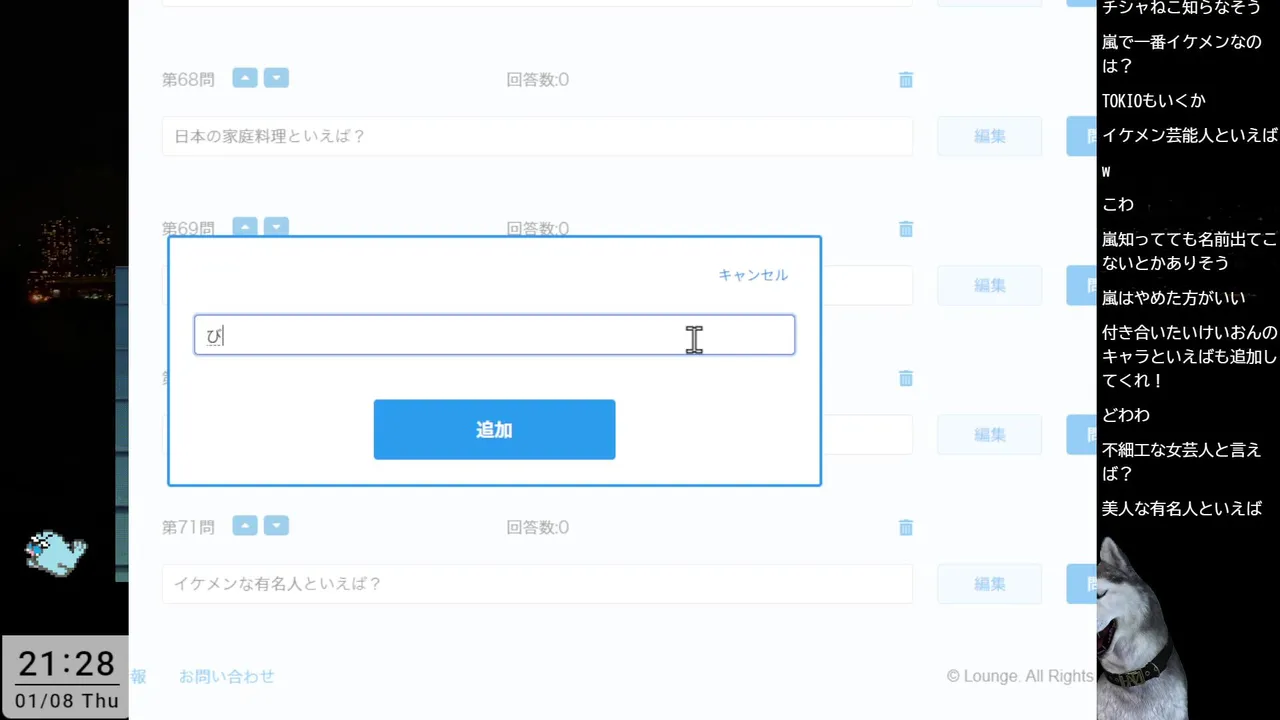Viewport: 1280px width, 720px height.
Task: Click 編集 for 日本の家庭料理といえば？
Action: tap(989, 136)
